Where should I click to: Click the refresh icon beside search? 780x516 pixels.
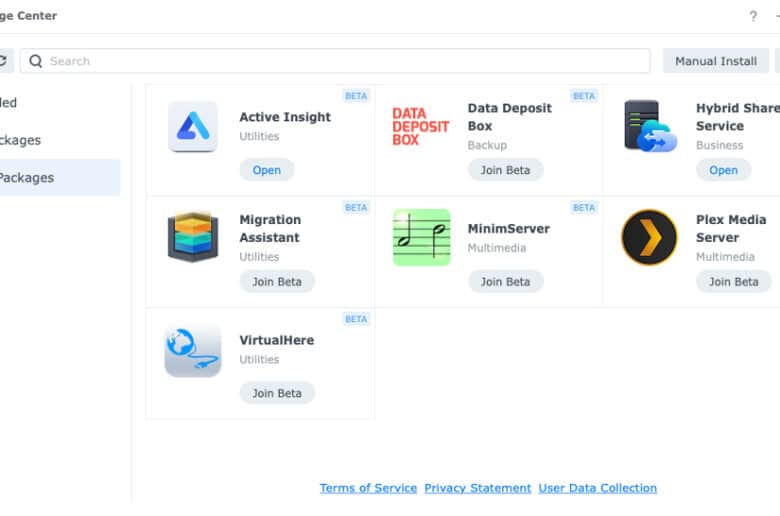(3, 61)
